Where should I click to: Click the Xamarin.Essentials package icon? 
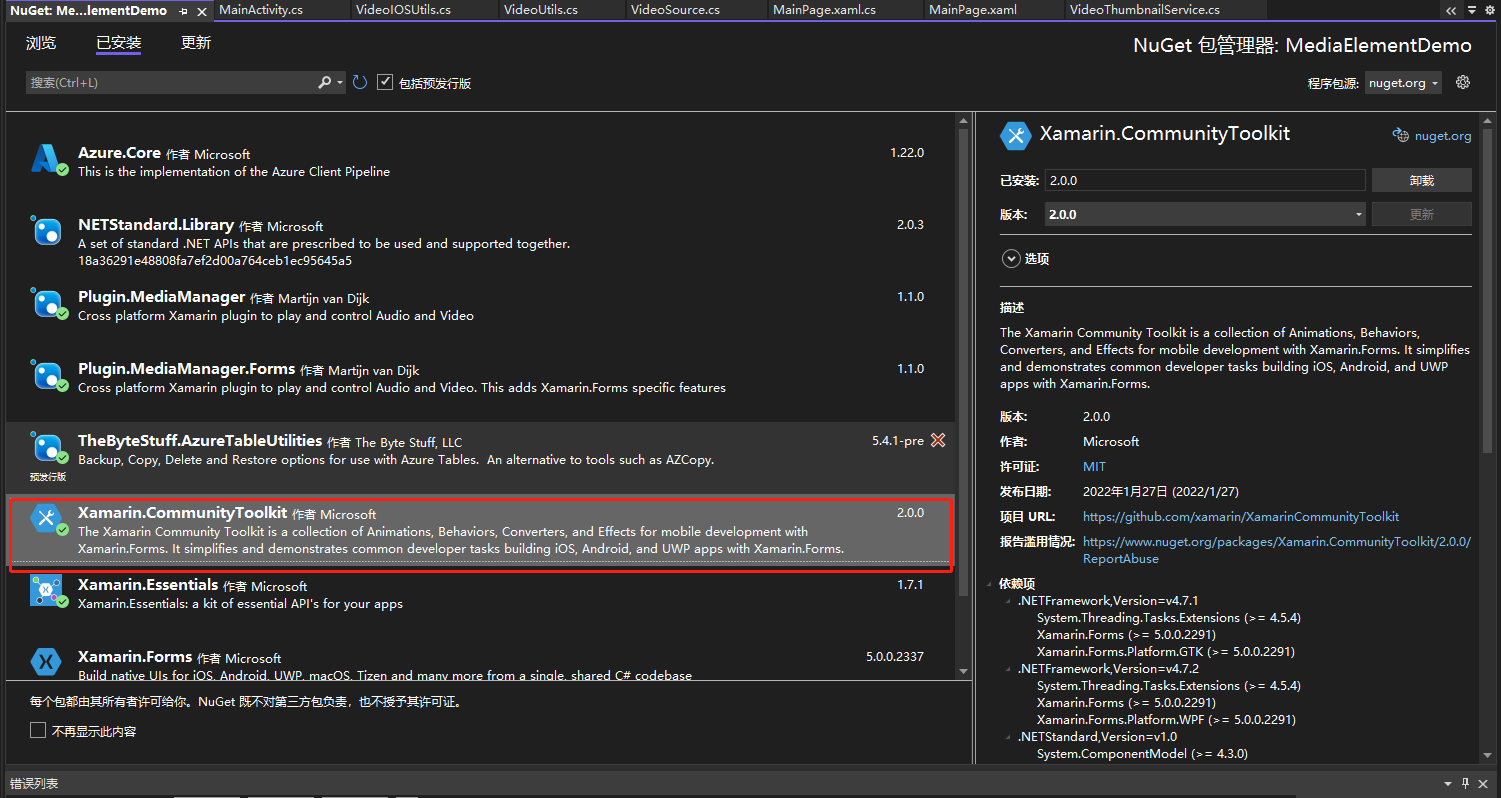click(47, 592)
